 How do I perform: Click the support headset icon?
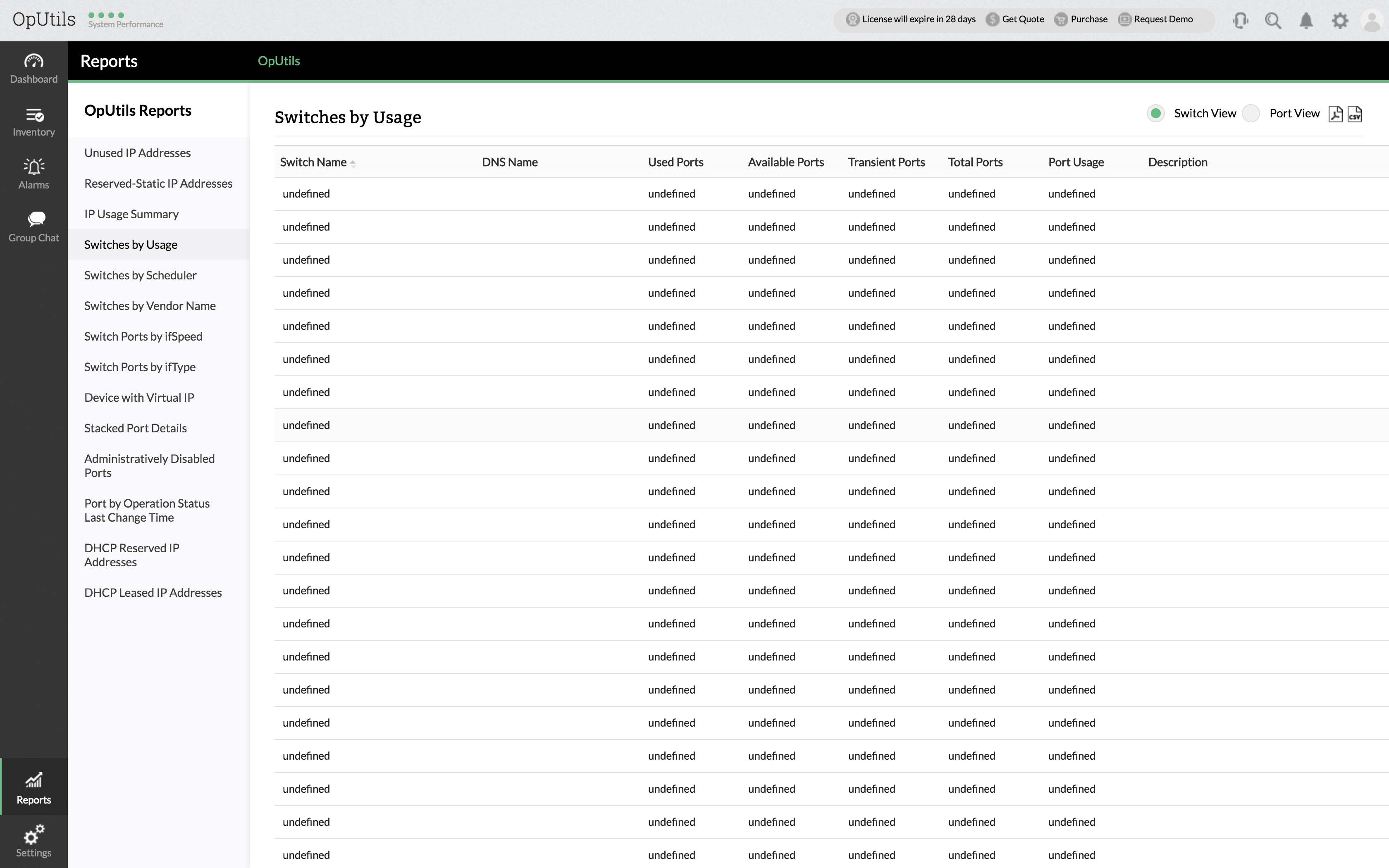1240,21
